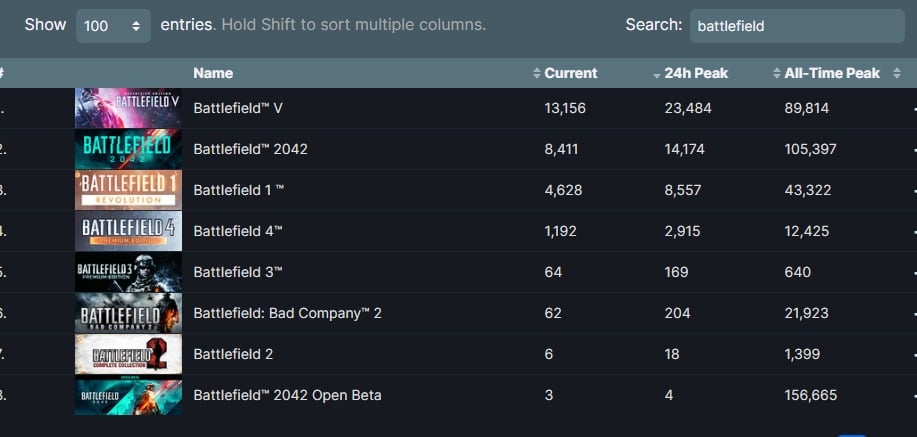Open Battlefield: Bad Company™ 2 link
The height and width of the screenshot is (437, 917).
(x=287, y=313)
